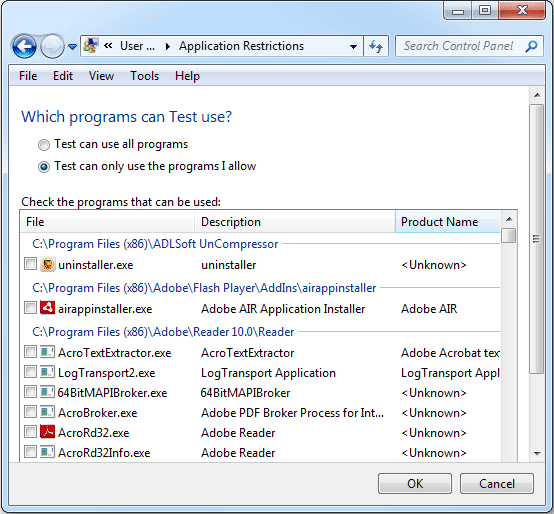Click the User Accounts icon in address bar

pos(91,46)
